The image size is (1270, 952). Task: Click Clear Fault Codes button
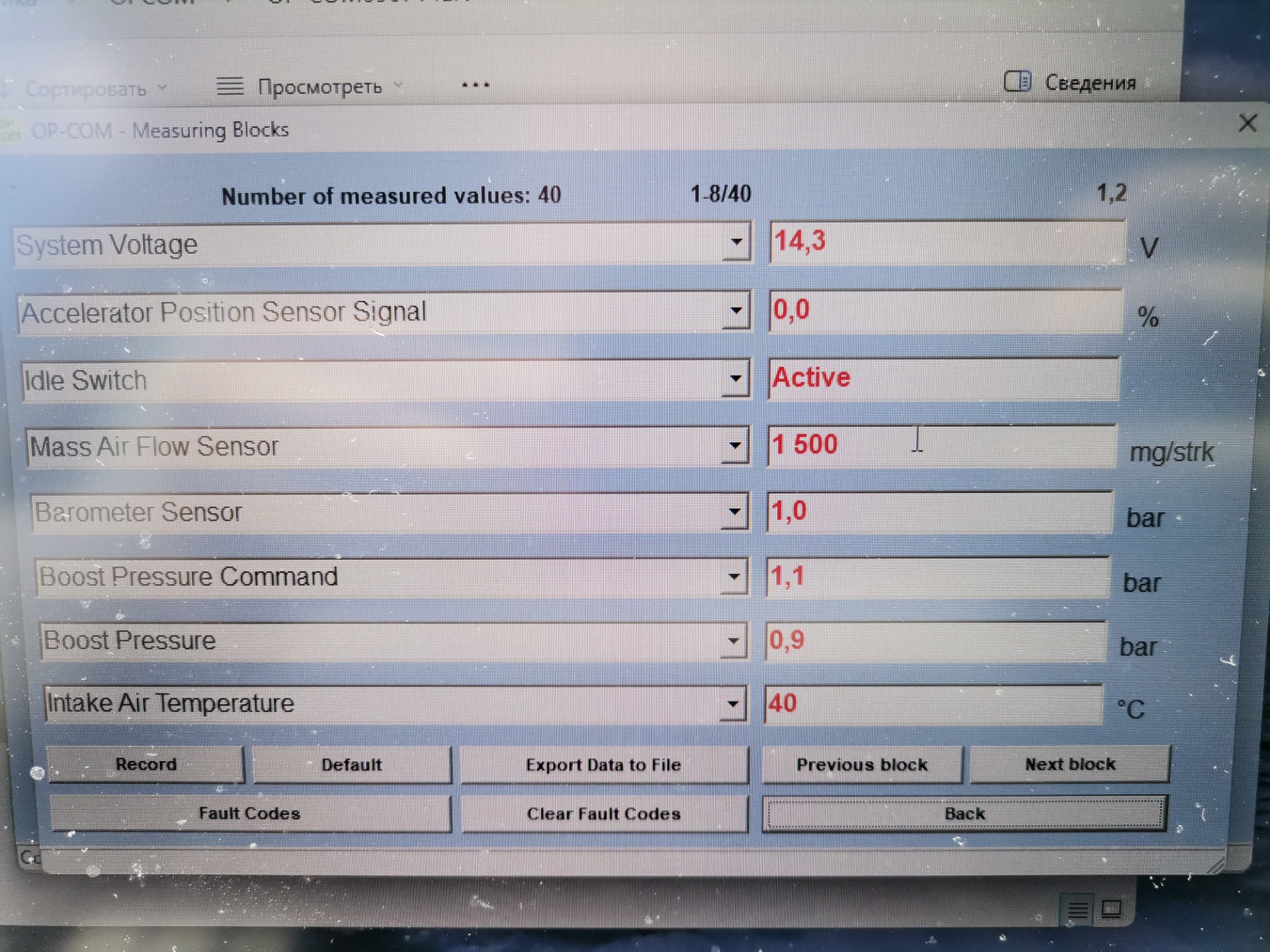(x=603, y=814)
